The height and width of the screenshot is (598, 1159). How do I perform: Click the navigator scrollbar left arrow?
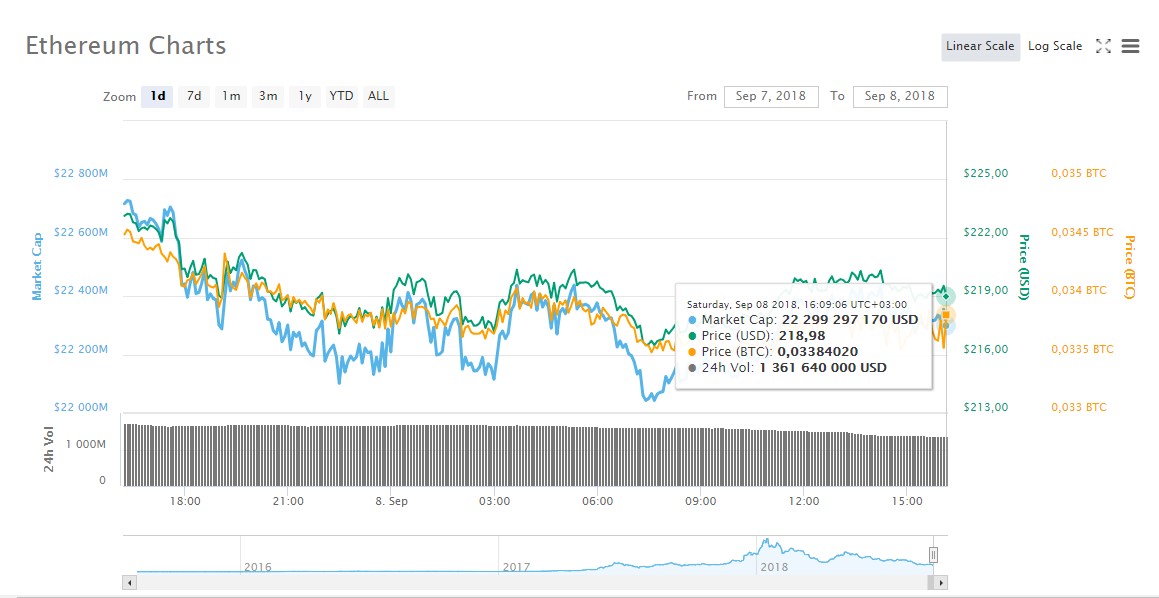click(x=129, y=581)
